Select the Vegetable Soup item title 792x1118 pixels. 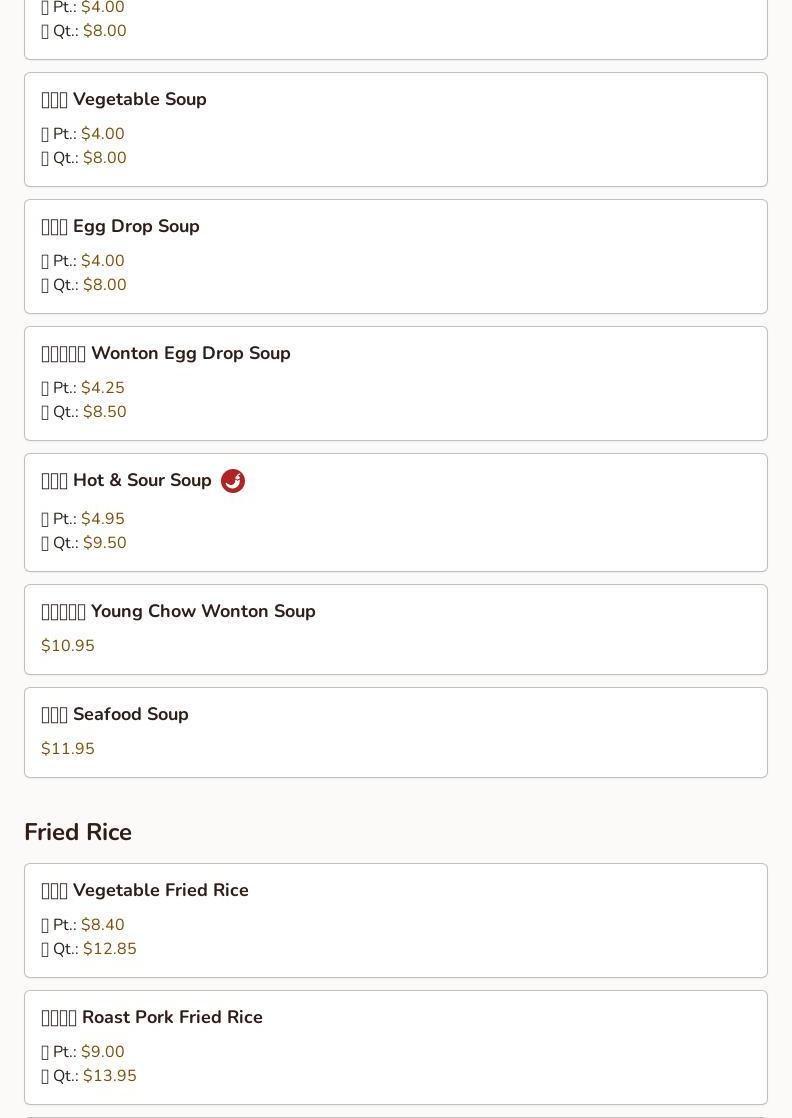coord(124,99)
